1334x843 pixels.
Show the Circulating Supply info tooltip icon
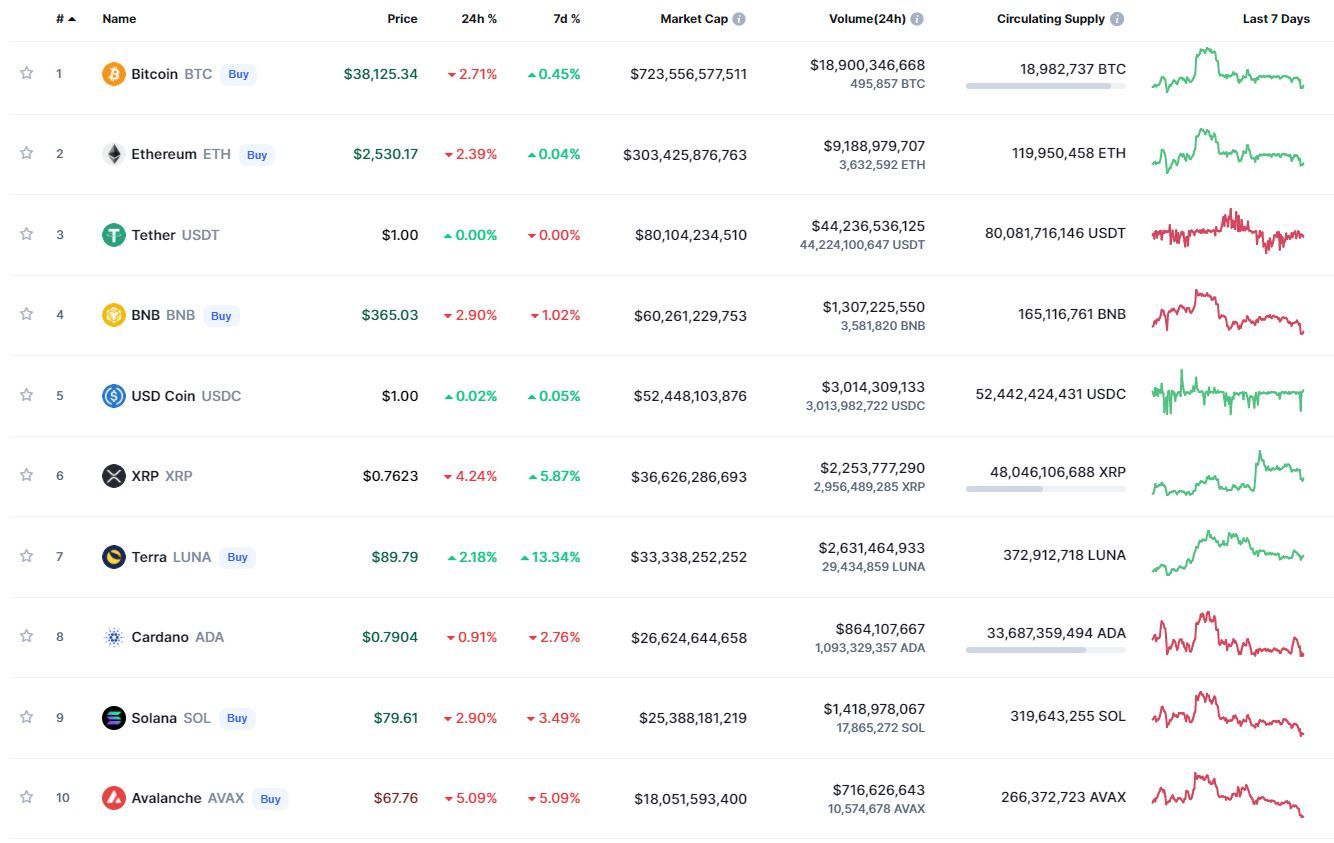click(x=1117, y=19)
